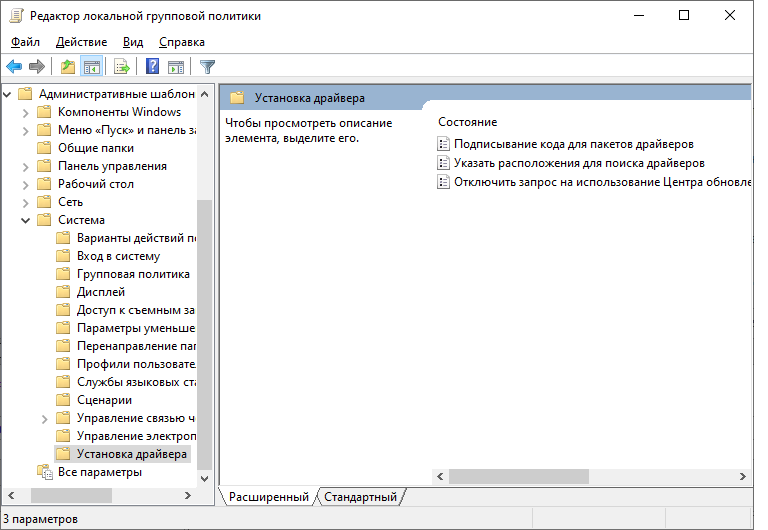Click the app icon in the title bar
This screenshot has height=530, width=768.
click(16, 16)
